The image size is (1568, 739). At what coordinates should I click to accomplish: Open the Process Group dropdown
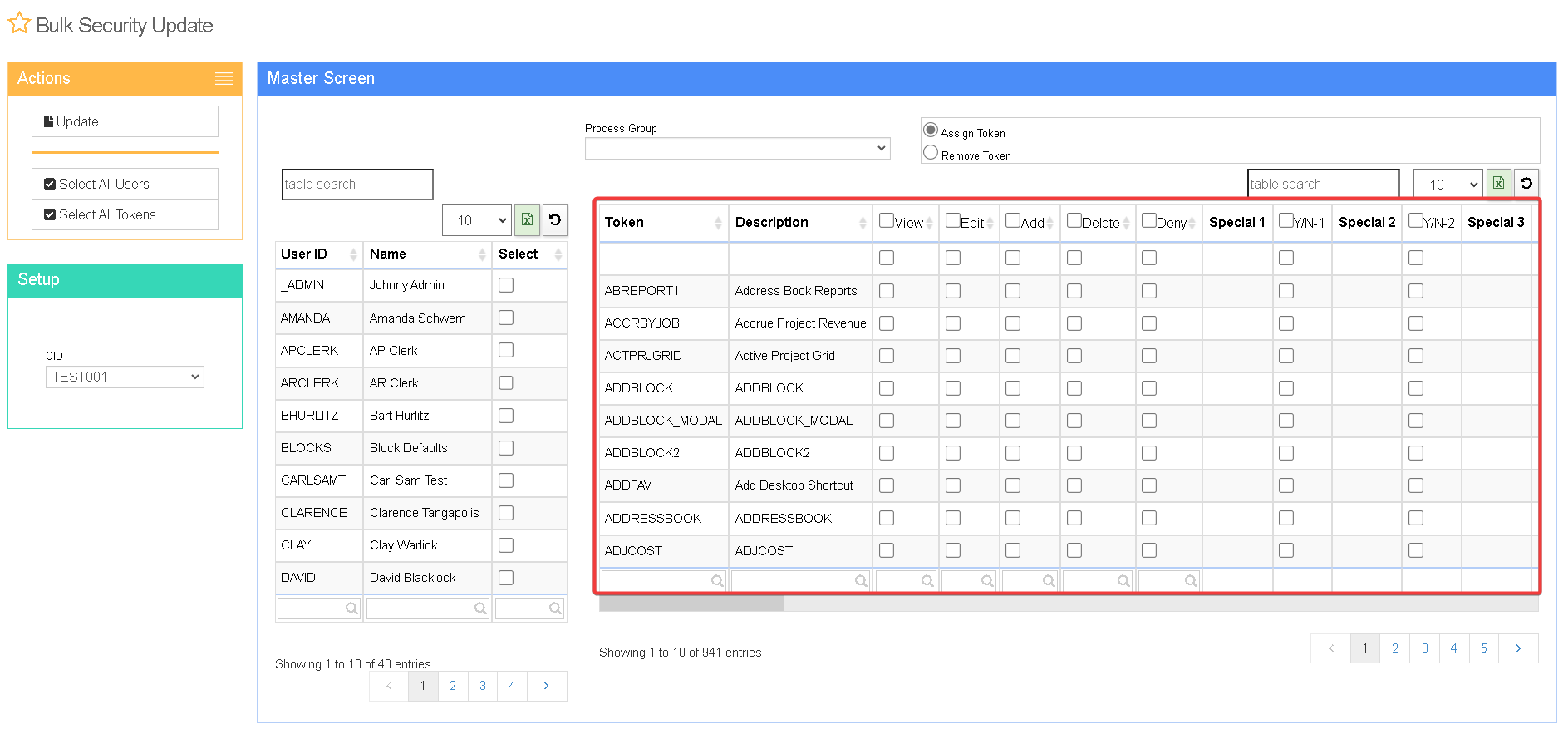click(737, 148)
